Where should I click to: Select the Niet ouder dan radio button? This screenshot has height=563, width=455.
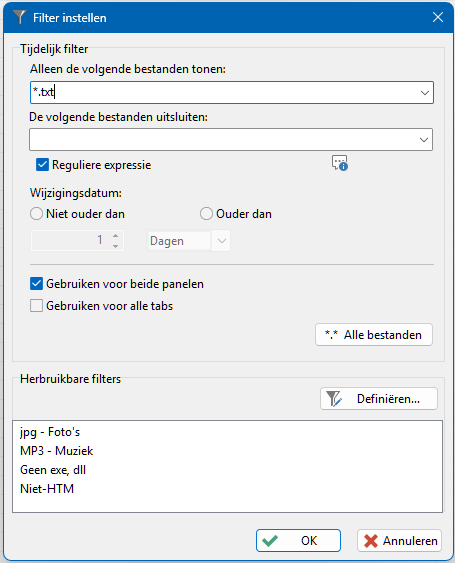tap(36, 214)
